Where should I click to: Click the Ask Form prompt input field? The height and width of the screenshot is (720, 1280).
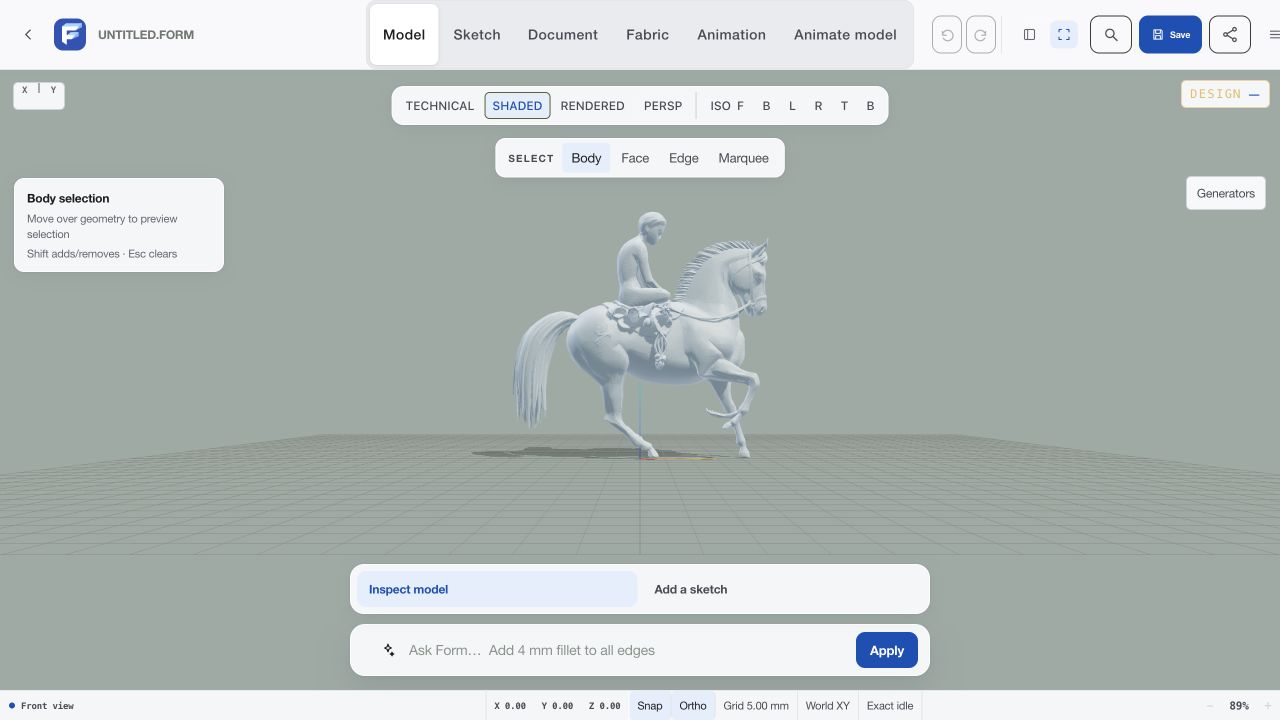[625, 650]
